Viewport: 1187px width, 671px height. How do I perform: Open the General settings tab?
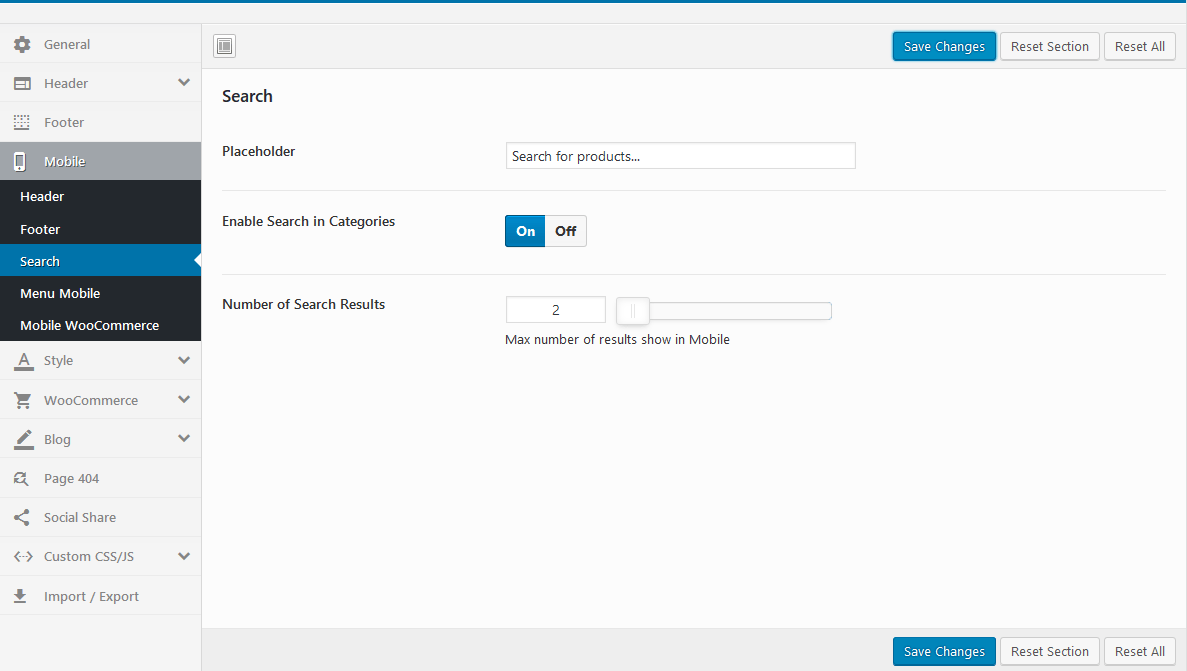[x=101, y=44]
